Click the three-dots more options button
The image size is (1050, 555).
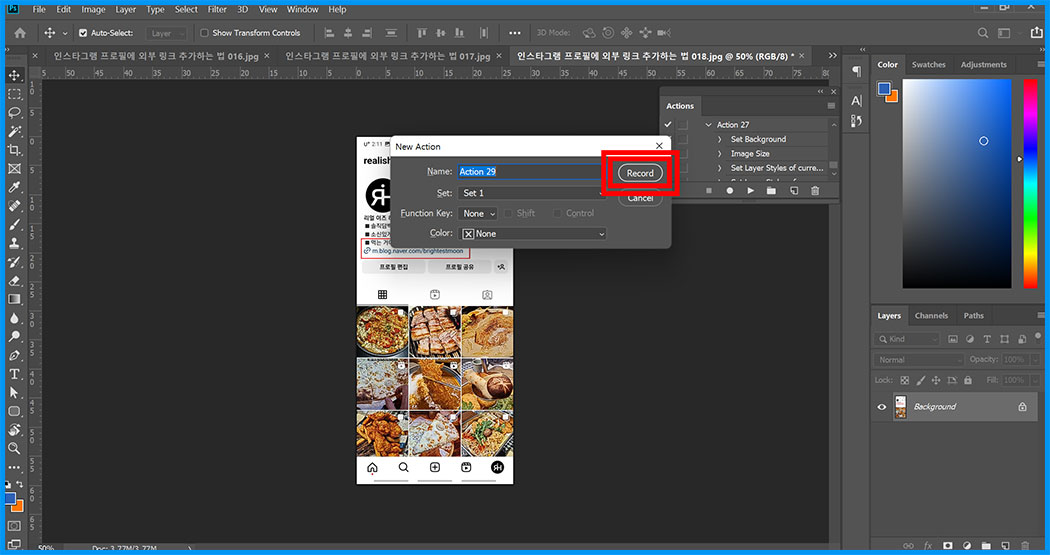(514, 33)
